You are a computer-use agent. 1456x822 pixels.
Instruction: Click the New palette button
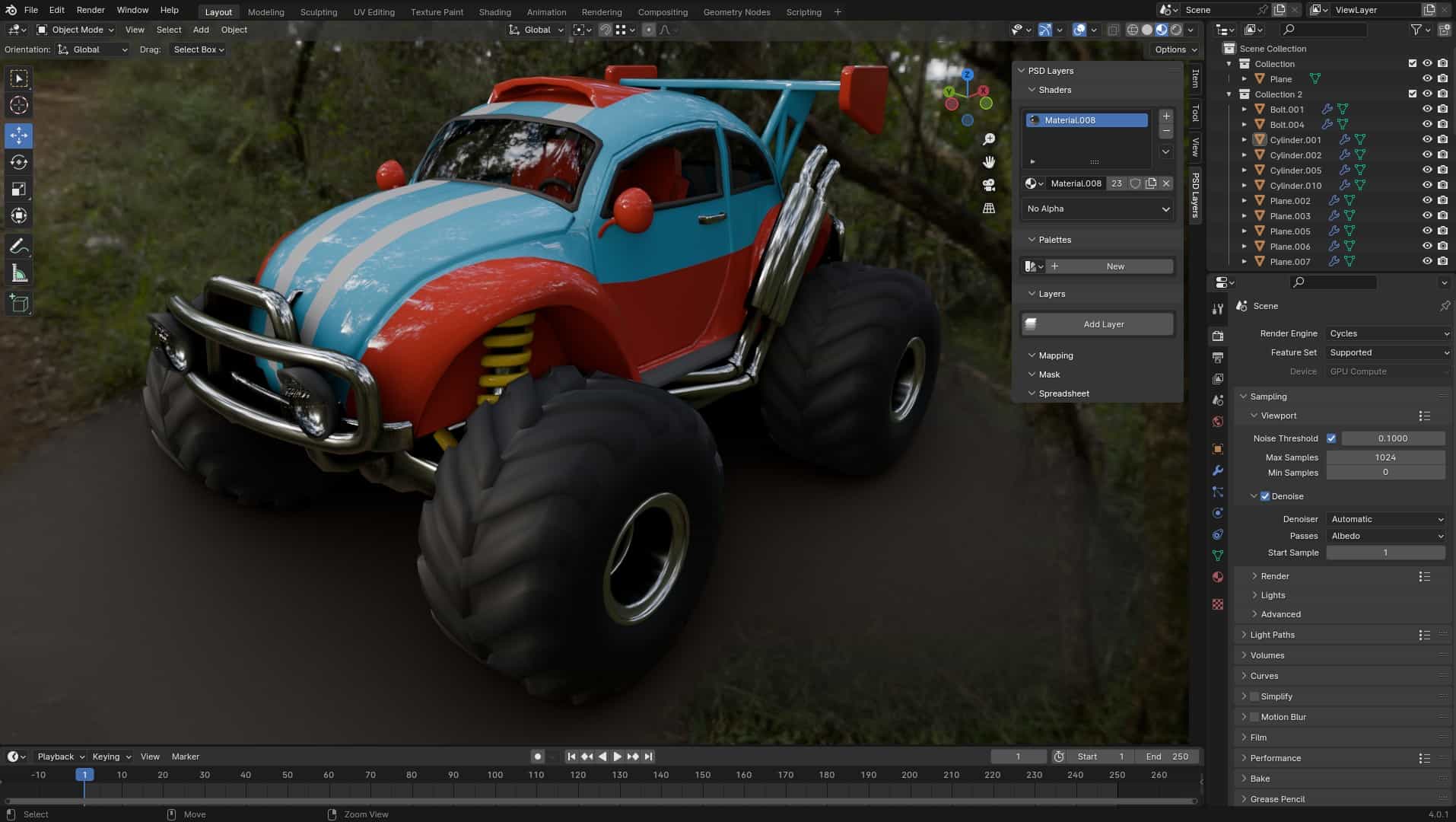pos(1111,266)
